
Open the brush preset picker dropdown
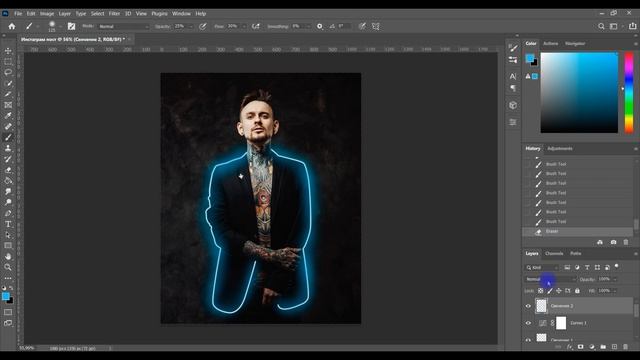[60, 27]
